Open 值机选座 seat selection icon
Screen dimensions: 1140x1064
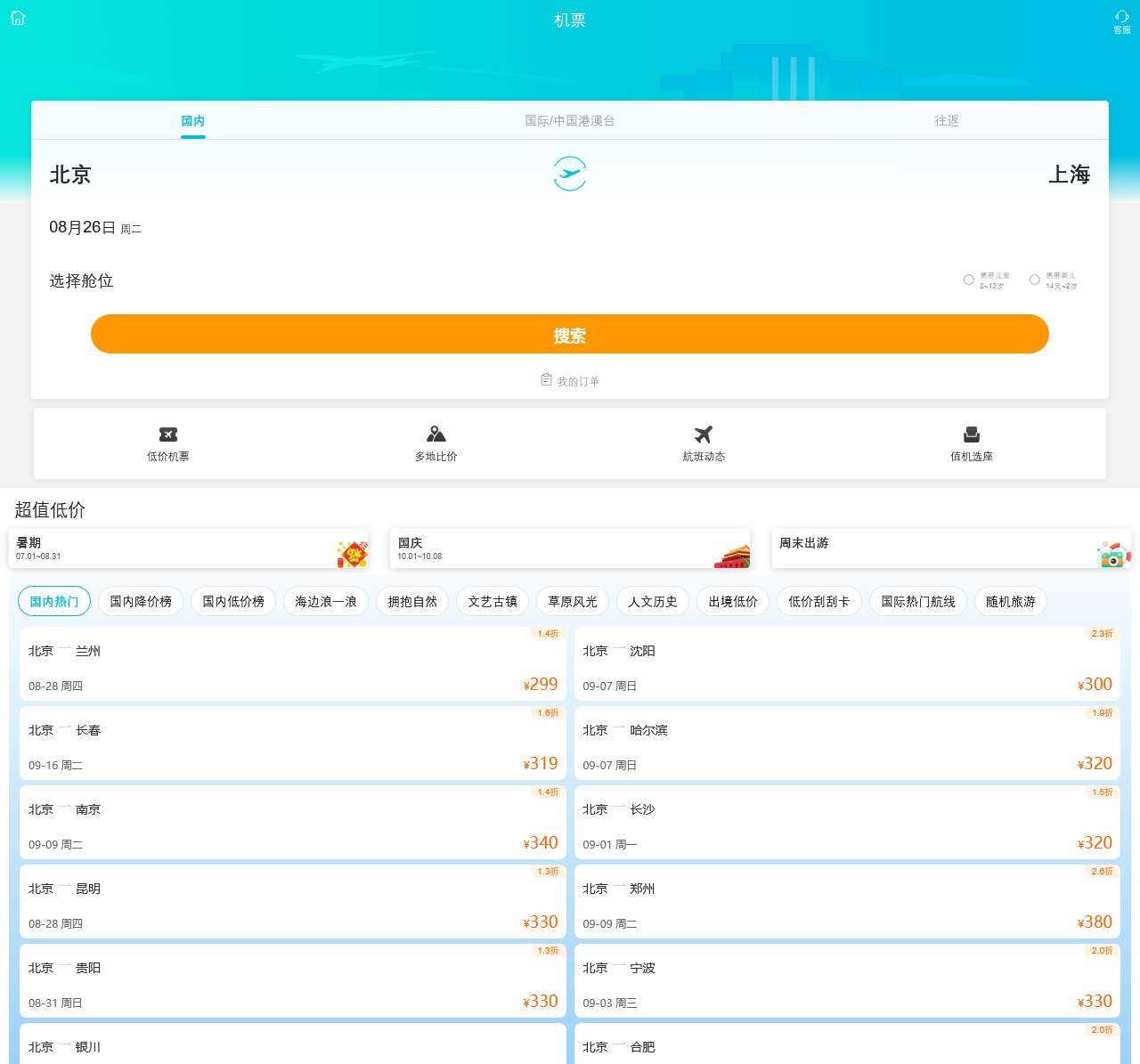tap(972, 435)
